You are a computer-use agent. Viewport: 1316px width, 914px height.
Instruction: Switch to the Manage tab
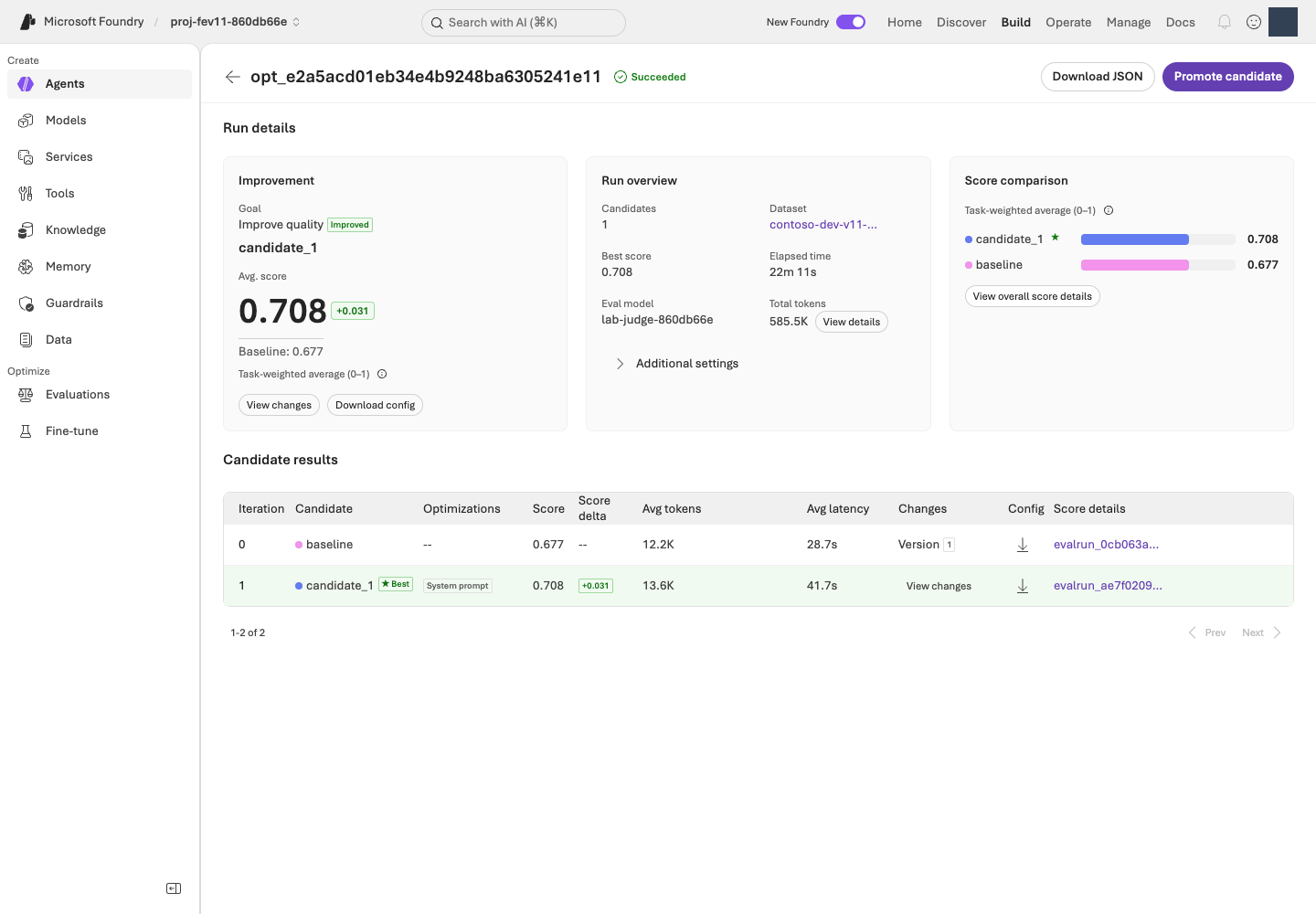(1129, 22)
